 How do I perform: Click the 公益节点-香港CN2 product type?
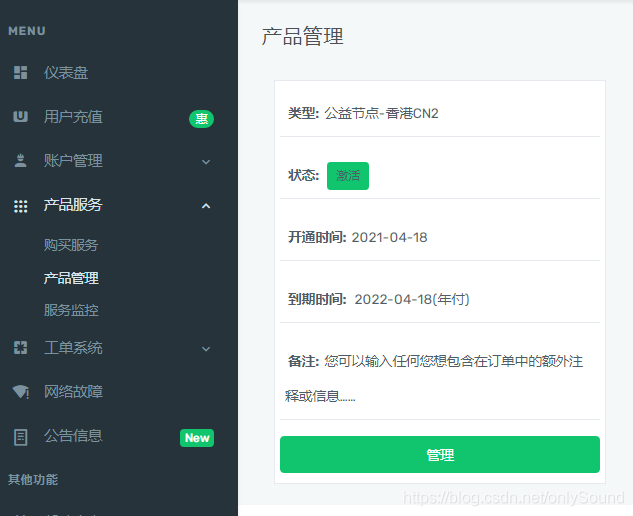click(381, 113)
